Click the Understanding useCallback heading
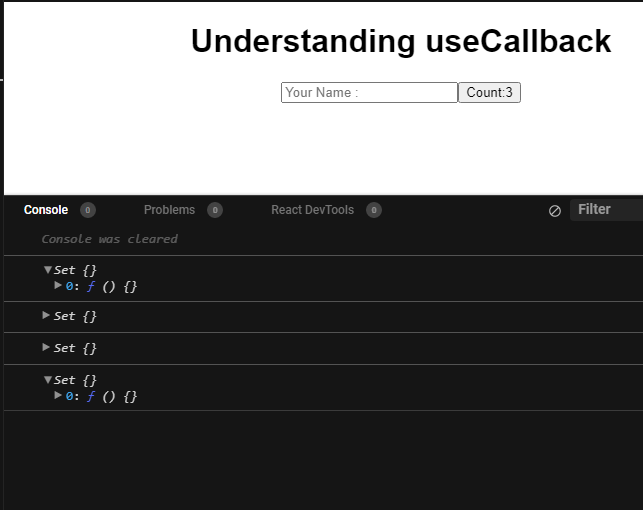643x510 pixels. pyautogui.click(x=400, y=42)
